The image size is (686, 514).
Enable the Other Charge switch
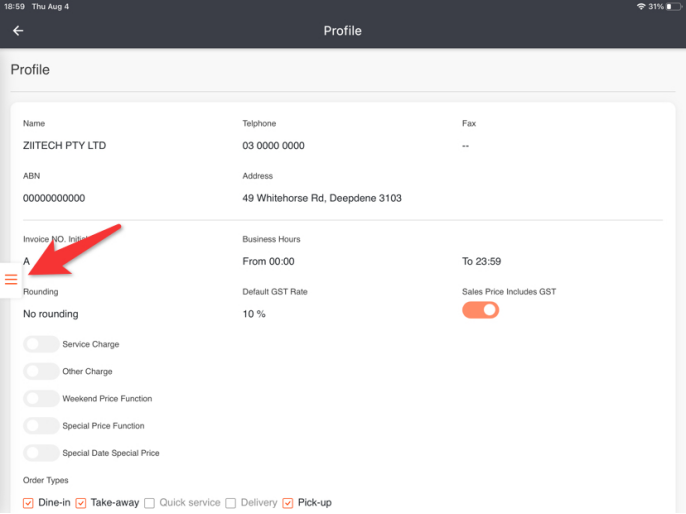coord(41,371)
